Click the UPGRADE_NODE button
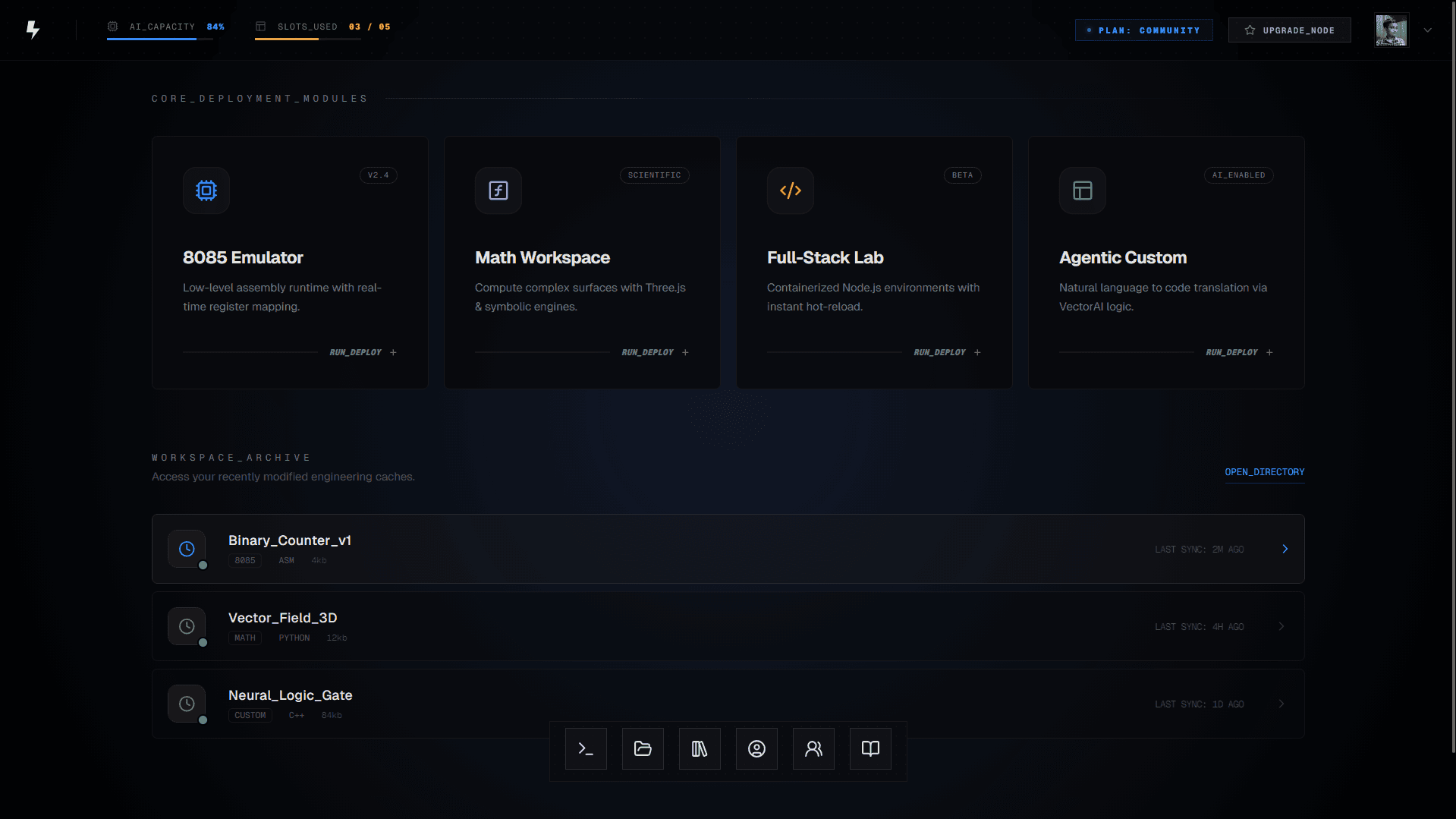 (x=1288, y=30)
